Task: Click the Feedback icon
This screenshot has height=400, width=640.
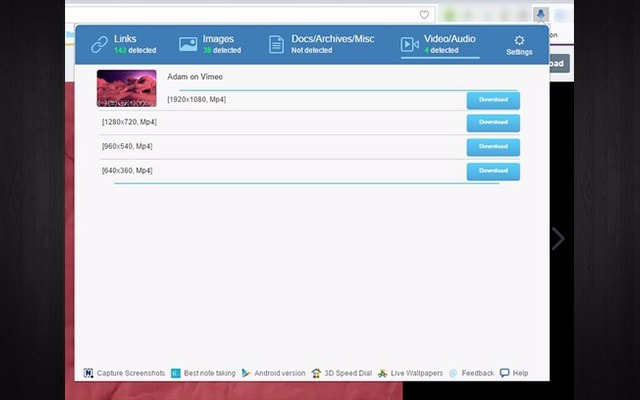Action: (453, 373)
